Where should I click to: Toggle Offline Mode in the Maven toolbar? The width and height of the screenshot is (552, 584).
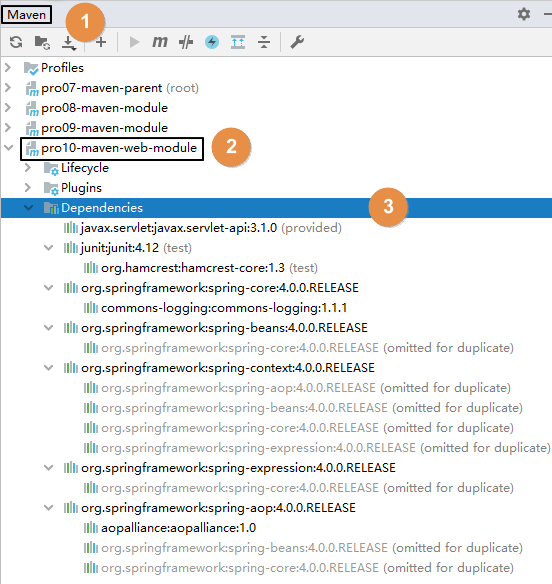coord(185,42)
